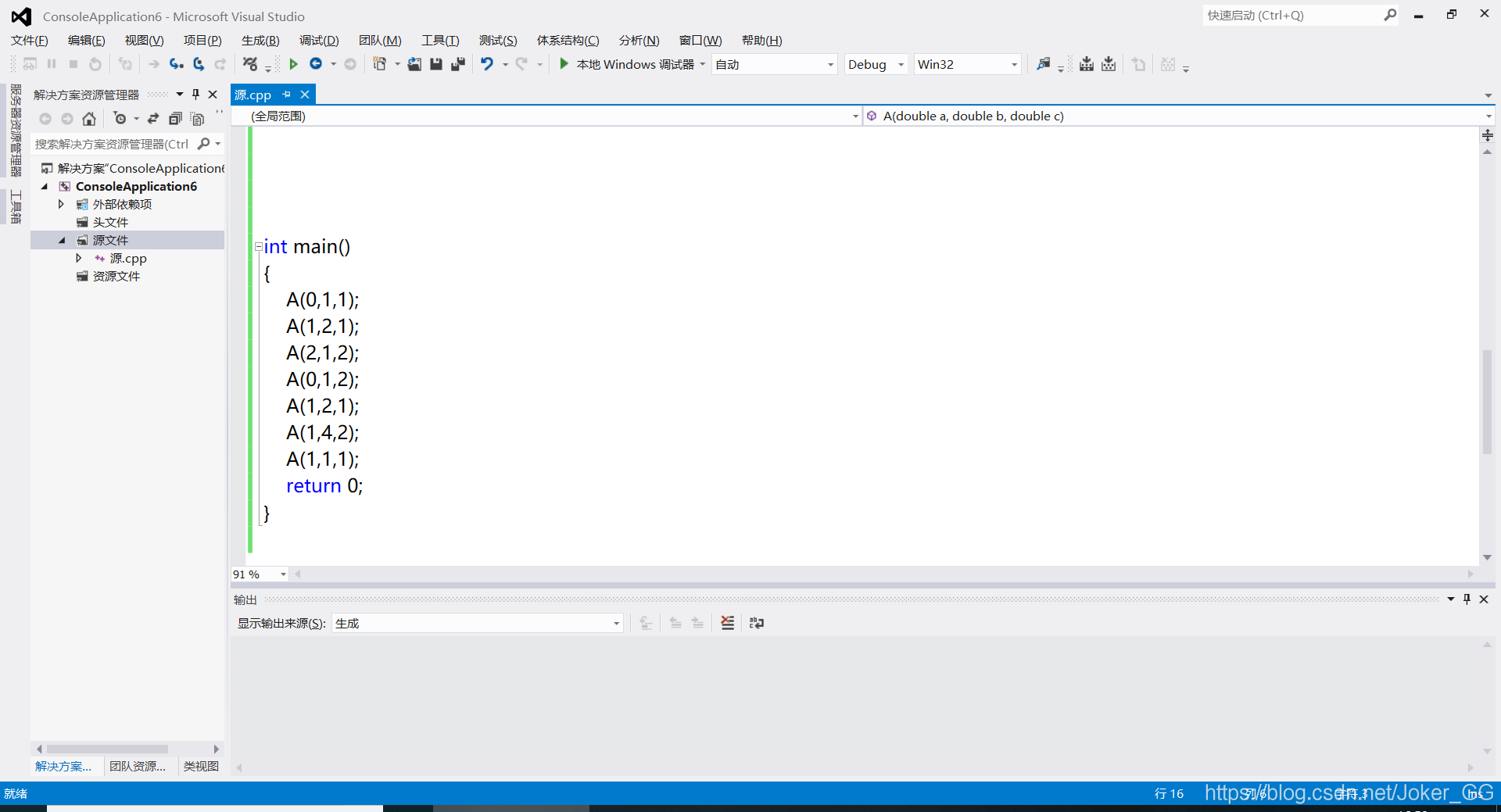Collapse the int main() code block
This screenshot has height=812, width=1501.
pyautogui.click(x=258, y=247)
